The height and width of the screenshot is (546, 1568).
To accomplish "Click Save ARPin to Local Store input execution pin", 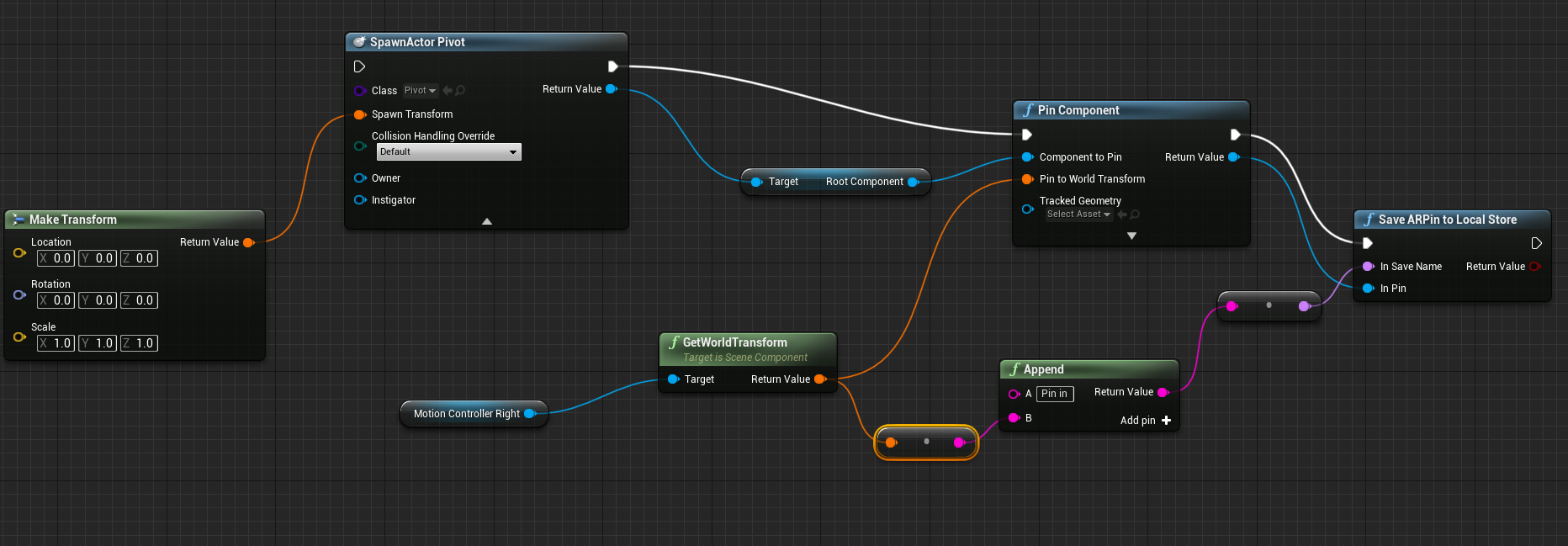I will 1368,243.
